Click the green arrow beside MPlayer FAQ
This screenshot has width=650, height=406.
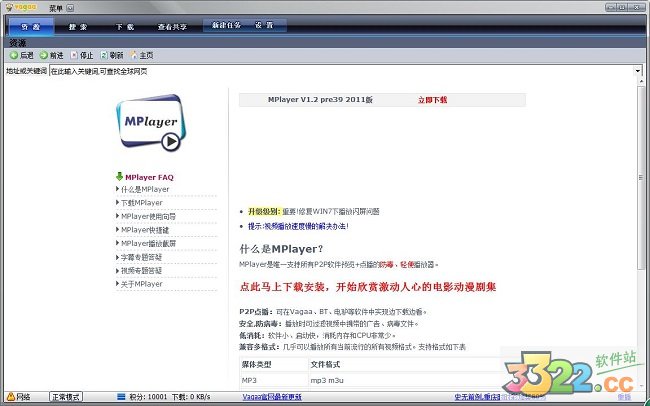pyautogui.click(x=119, y=177)
